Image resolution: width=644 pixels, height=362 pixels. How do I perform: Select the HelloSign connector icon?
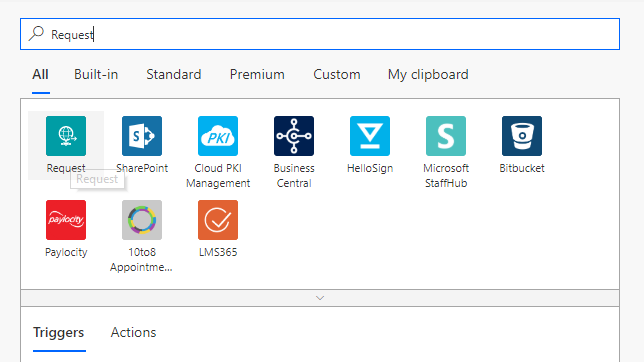[x=370, y=136]
